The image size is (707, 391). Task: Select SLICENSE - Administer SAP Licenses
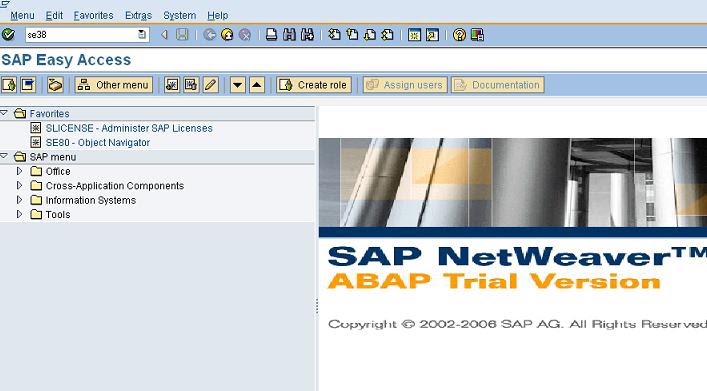[x=129, y=128]
